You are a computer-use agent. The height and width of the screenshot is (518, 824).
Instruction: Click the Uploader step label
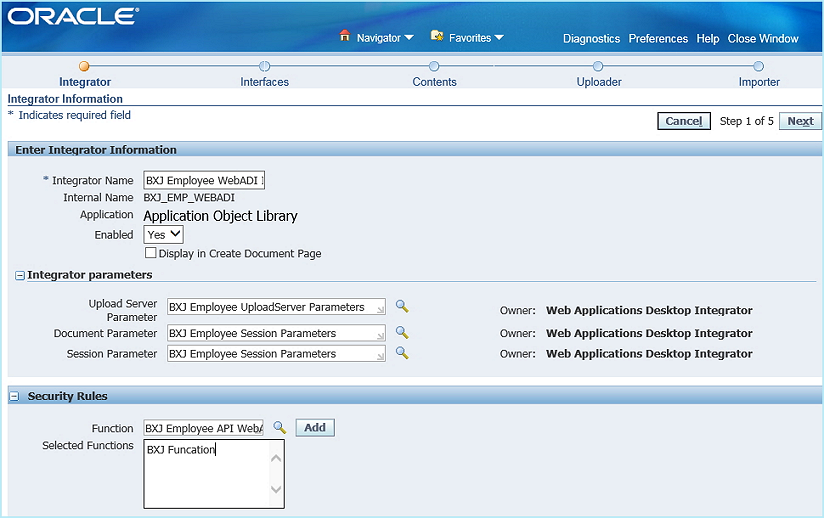(599, 82)
